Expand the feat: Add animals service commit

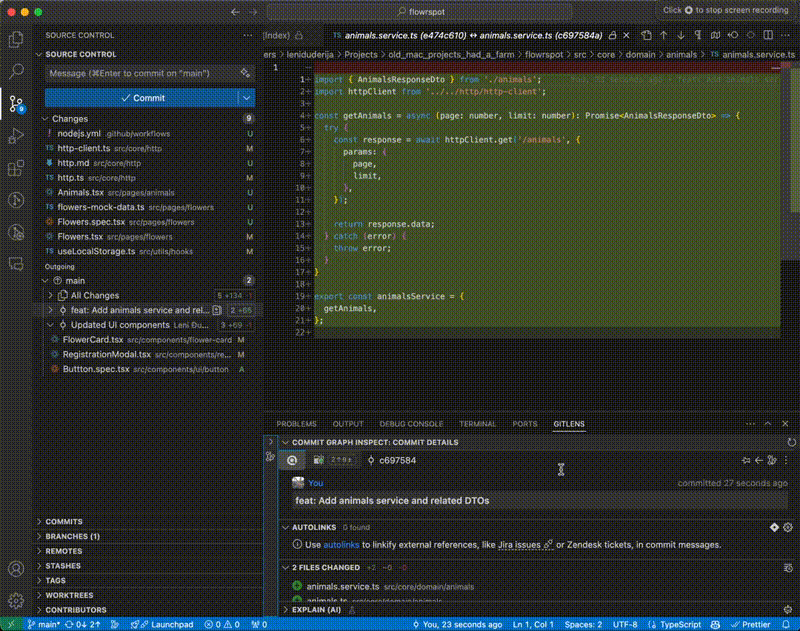click(x=51, y=310)
